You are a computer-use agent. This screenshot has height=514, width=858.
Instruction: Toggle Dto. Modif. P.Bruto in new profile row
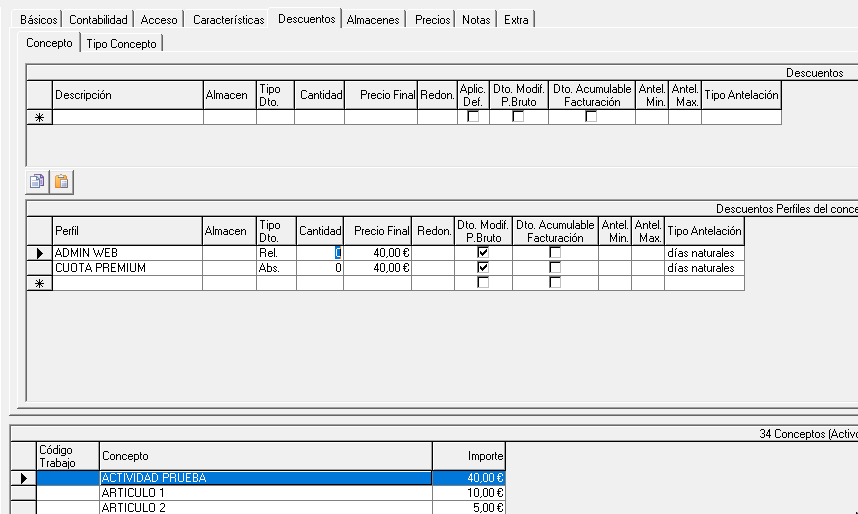(483, 282)
